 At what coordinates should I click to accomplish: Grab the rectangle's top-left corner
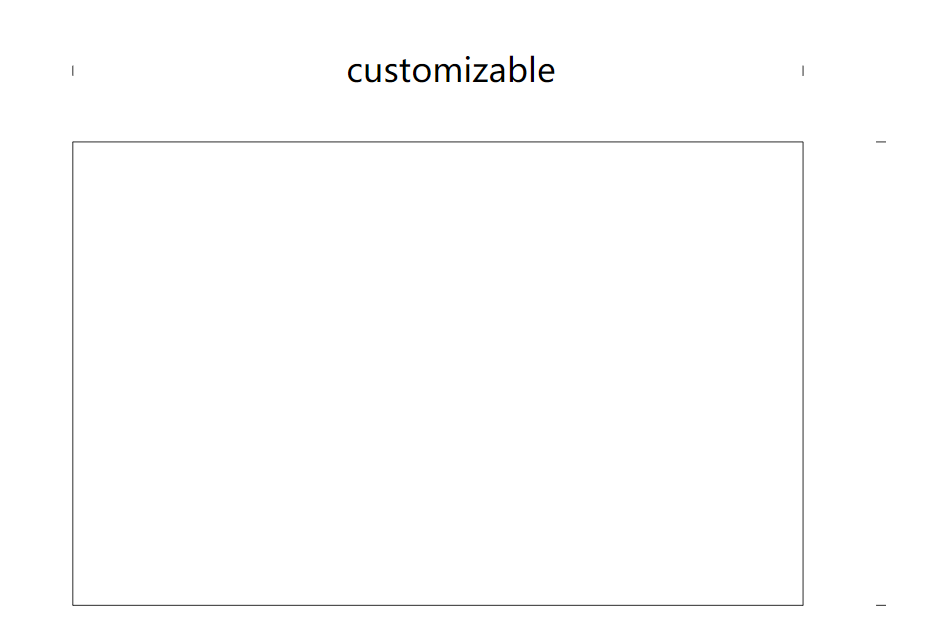pos(73,142)
